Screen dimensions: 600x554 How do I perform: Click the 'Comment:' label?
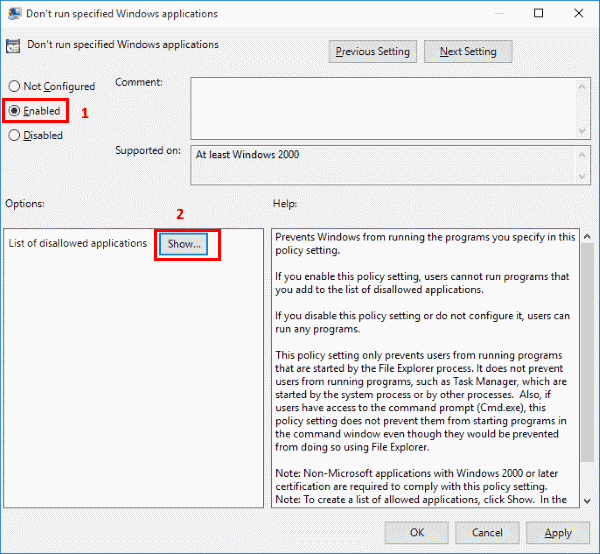tap(139, 82)
